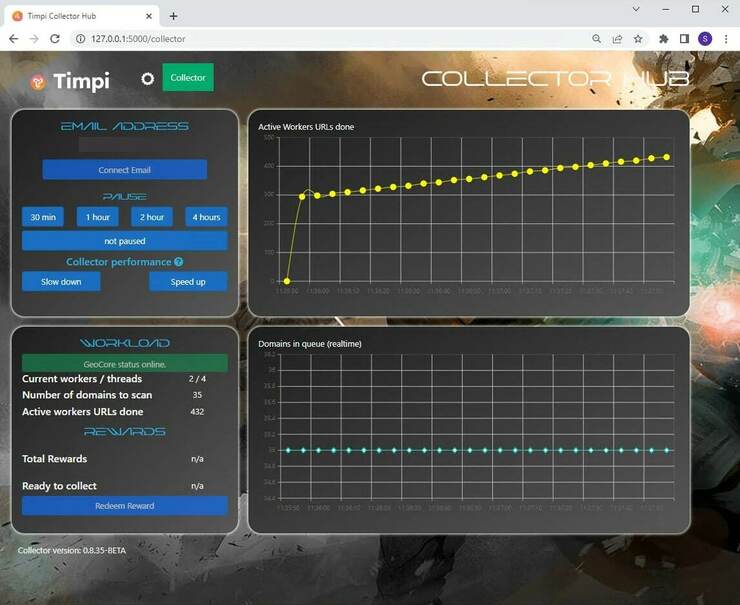Viewport: 740px width, 605px height.
Task: Click the email address input field
Action: (x=125, y=145)
